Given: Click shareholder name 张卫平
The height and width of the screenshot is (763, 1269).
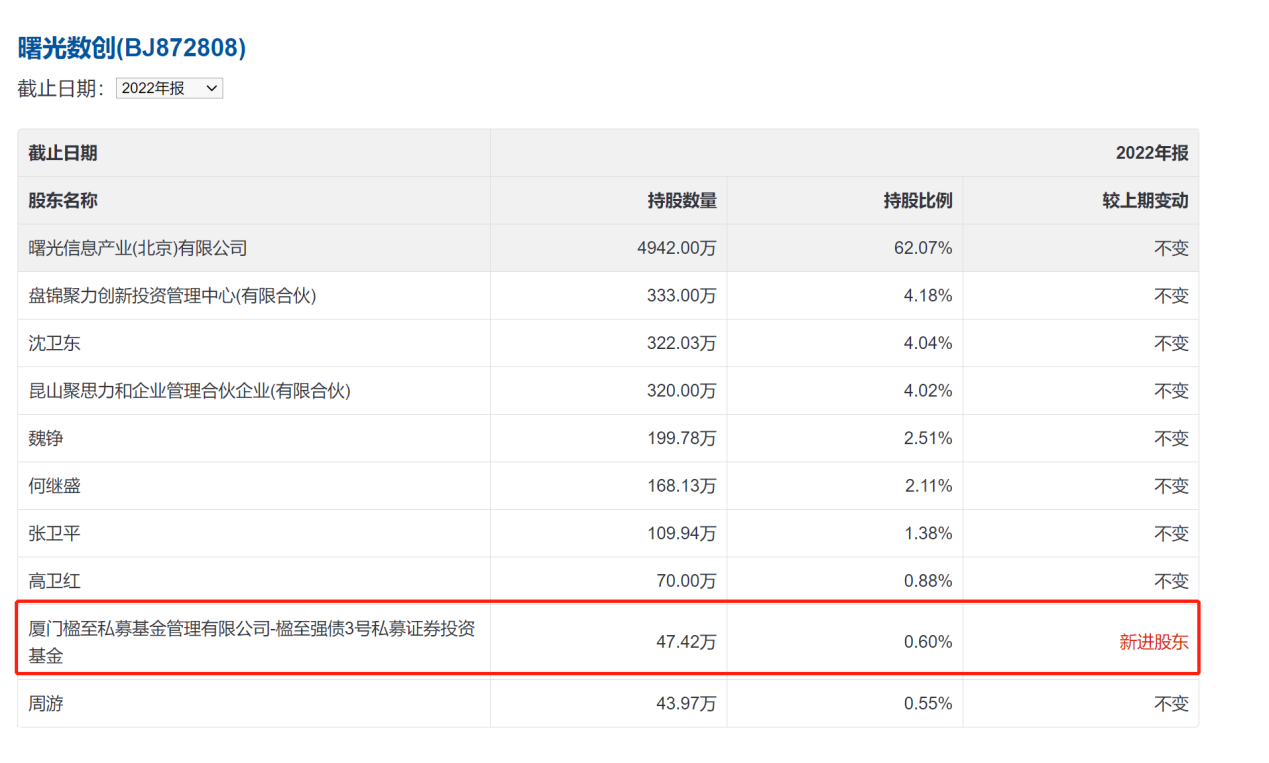Looking at the screenshot, I should click(55, 533).
